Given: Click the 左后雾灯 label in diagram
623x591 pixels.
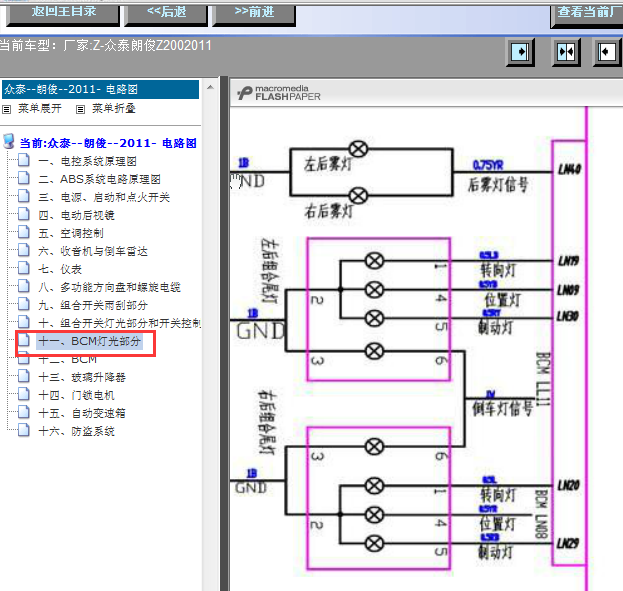Looking at the screenshot, I should tap(328, 164).
